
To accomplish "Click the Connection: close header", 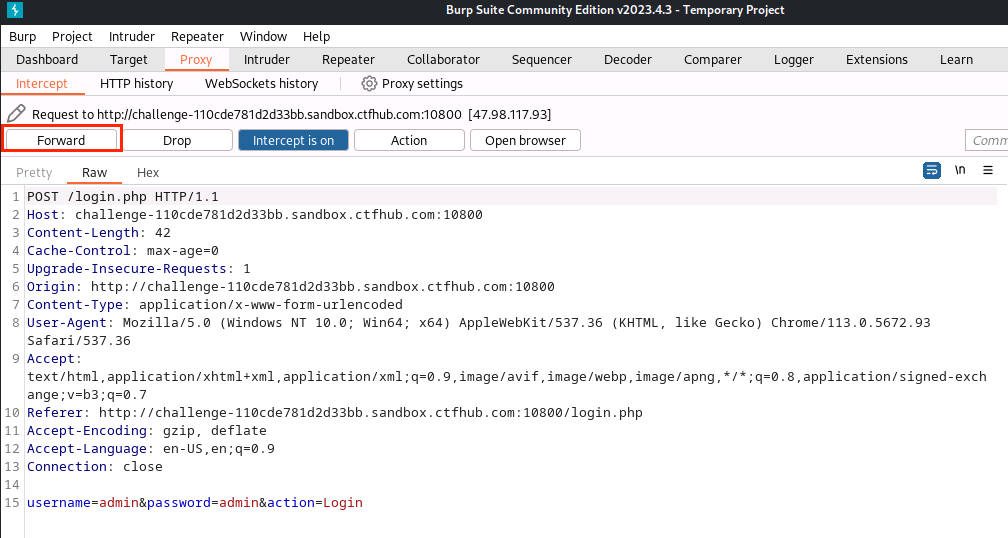I will tap(94, 467).
